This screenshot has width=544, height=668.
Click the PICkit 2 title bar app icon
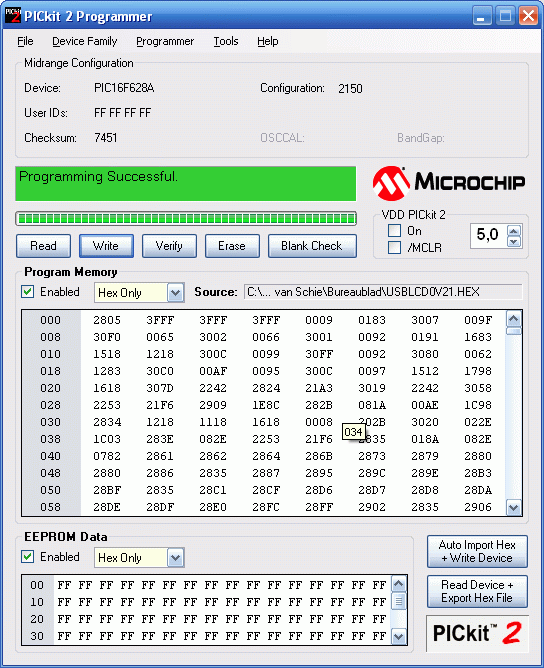pos(12,15)
